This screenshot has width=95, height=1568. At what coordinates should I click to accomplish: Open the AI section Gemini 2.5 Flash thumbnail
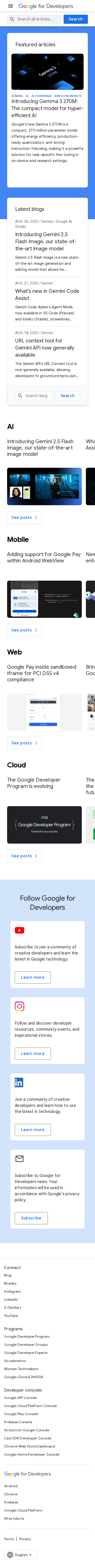(44, 486)
